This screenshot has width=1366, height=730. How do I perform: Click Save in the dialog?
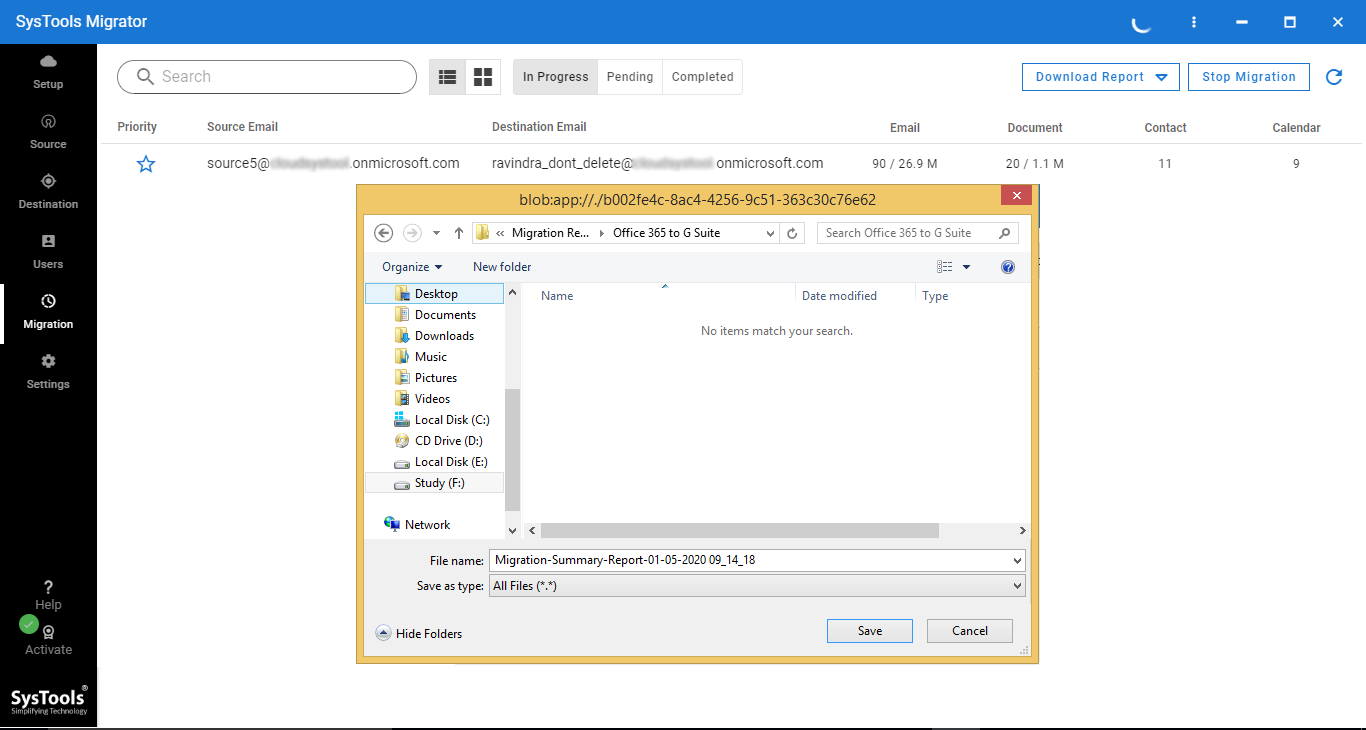point(870,631)
